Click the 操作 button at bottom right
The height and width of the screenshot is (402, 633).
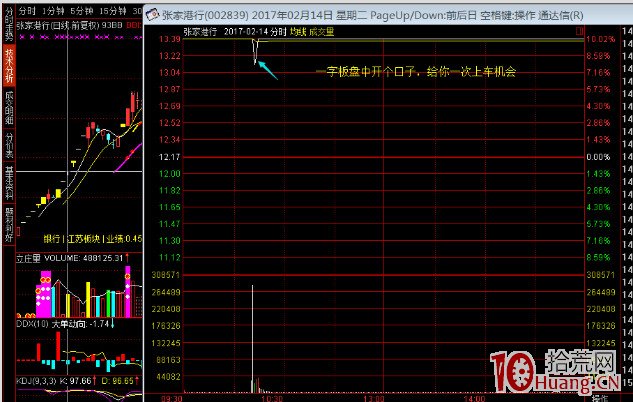[x=601, y=398]
